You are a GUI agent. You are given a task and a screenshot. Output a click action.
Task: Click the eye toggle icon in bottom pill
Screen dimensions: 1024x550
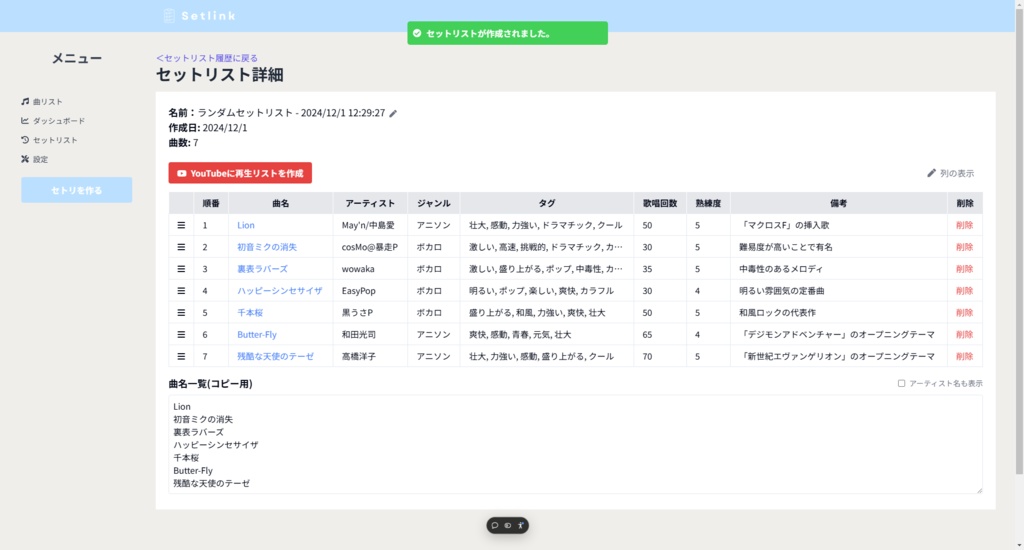point(507,525)
